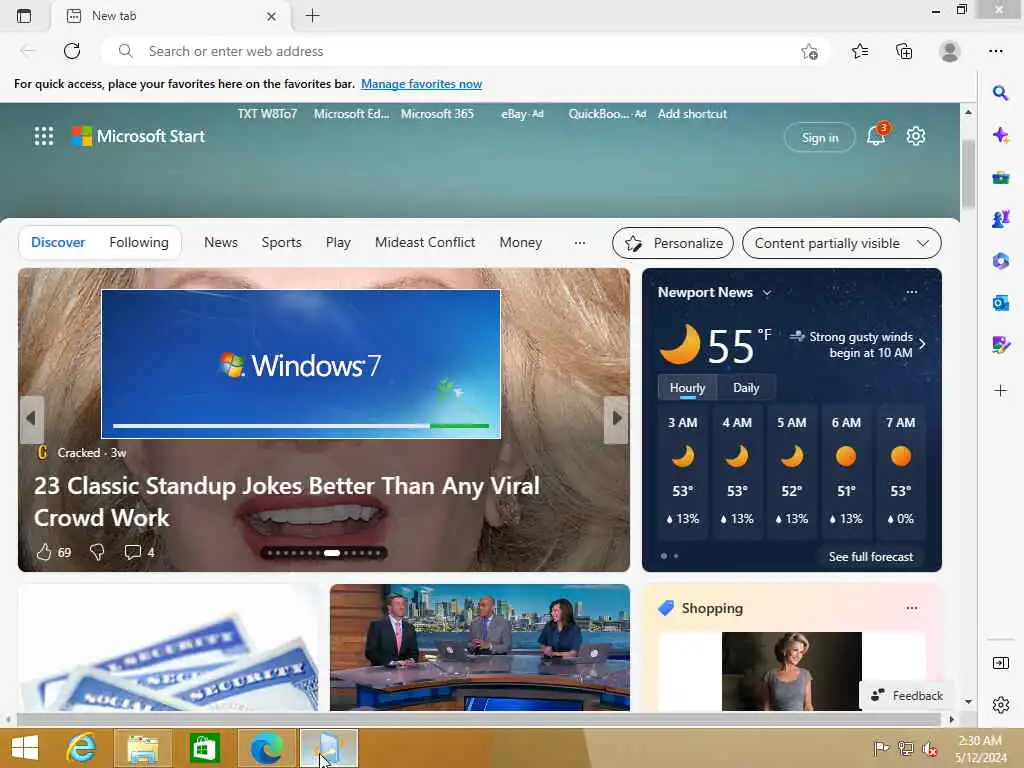Open Windows Start button on taskbar

25,748
